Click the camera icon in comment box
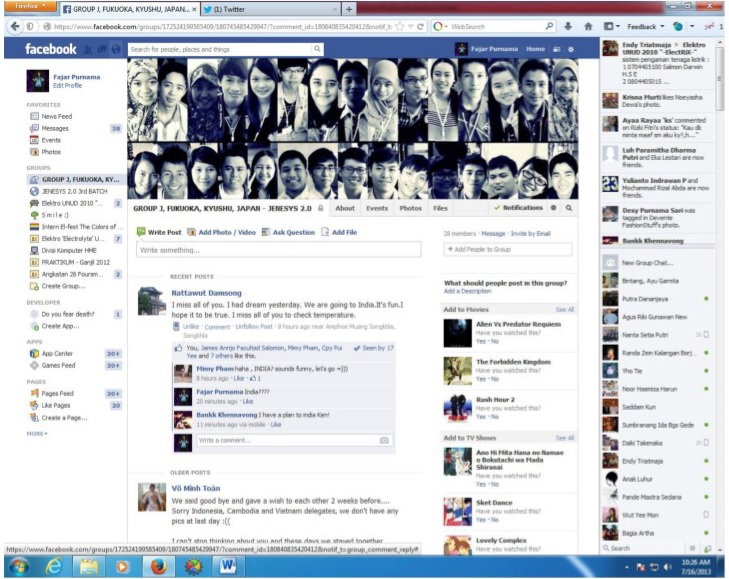 pos(384,440)
